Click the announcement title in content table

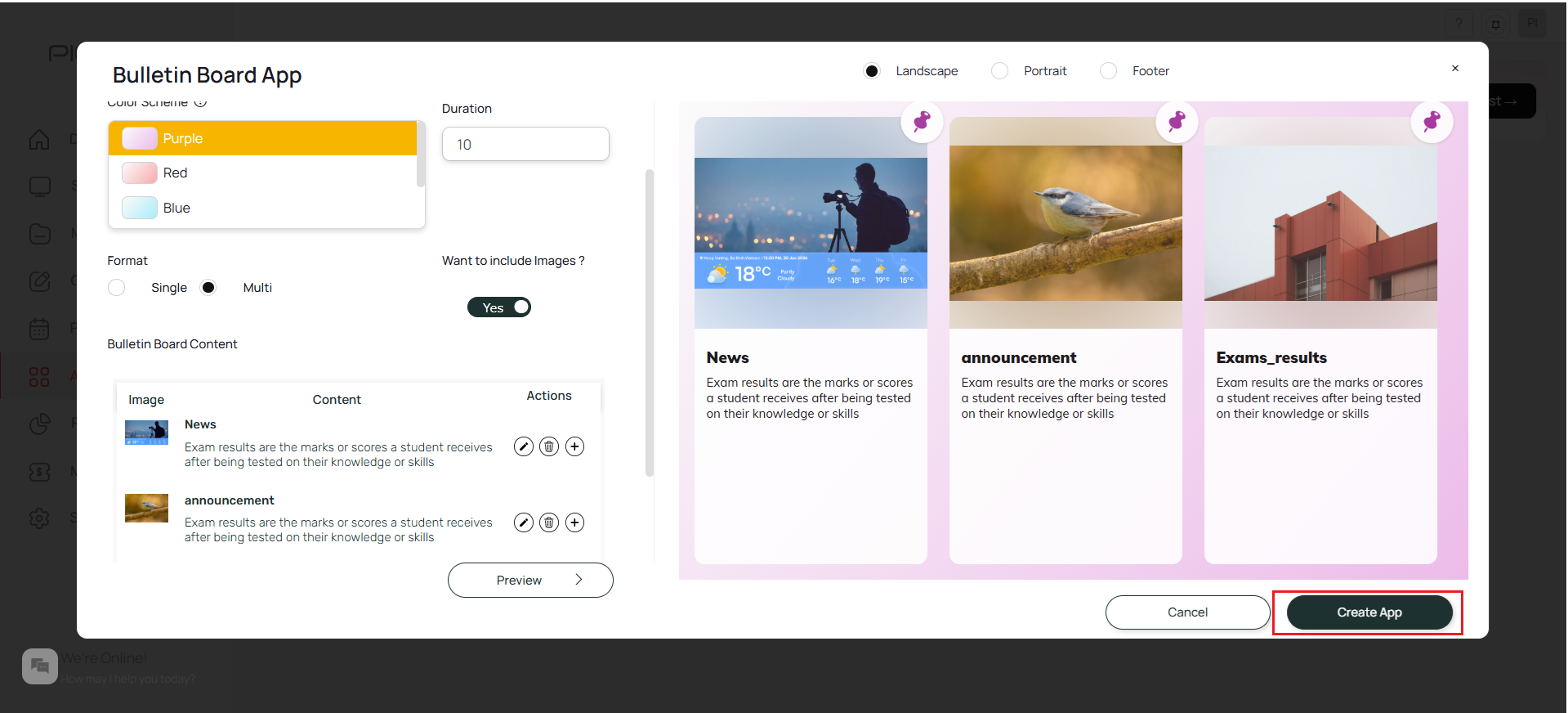229,500
